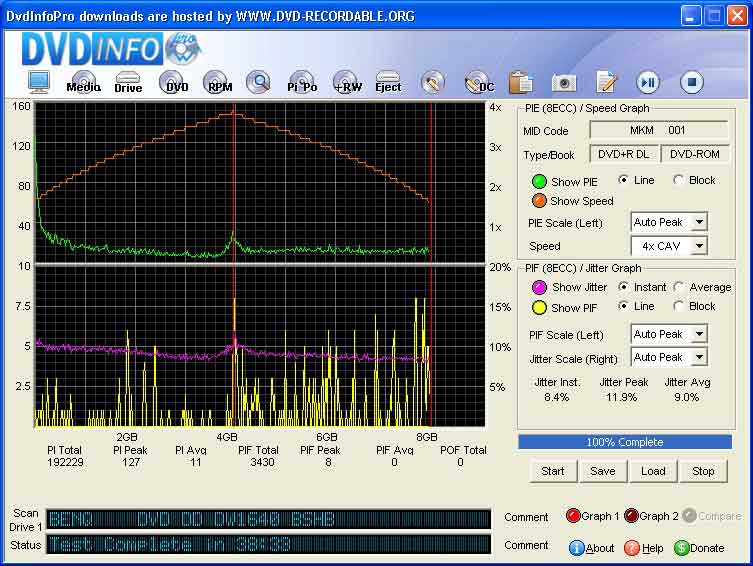Select Average jitter radio button
753x566 pixels.
tap(679, 287)
